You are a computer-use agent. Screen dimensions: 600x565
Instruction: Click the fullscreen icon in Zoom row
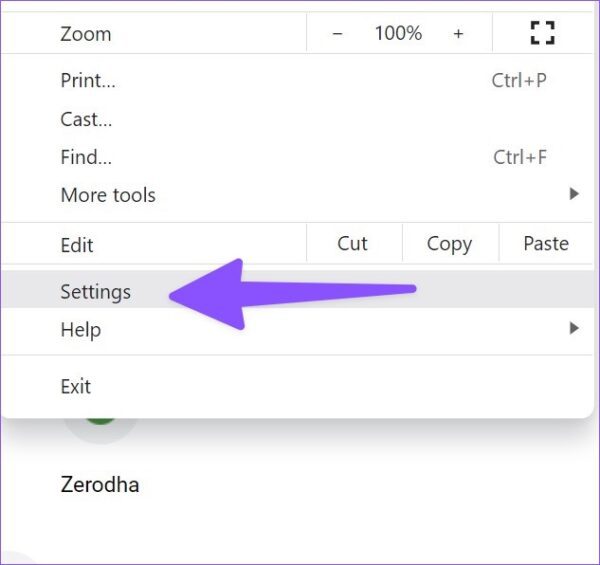coord(543,33)
